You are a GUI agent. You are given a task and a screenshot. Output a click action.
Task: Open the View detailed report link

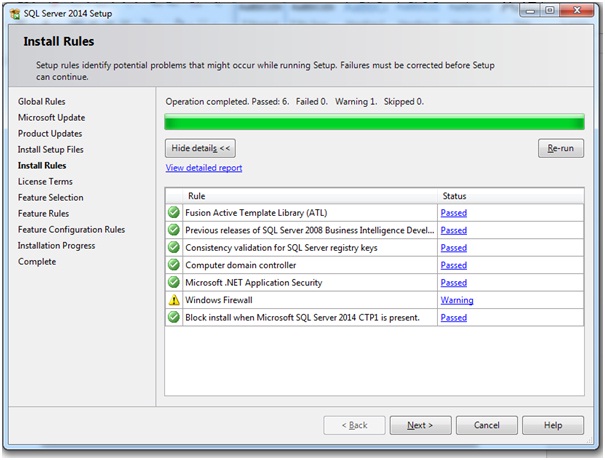204,168
